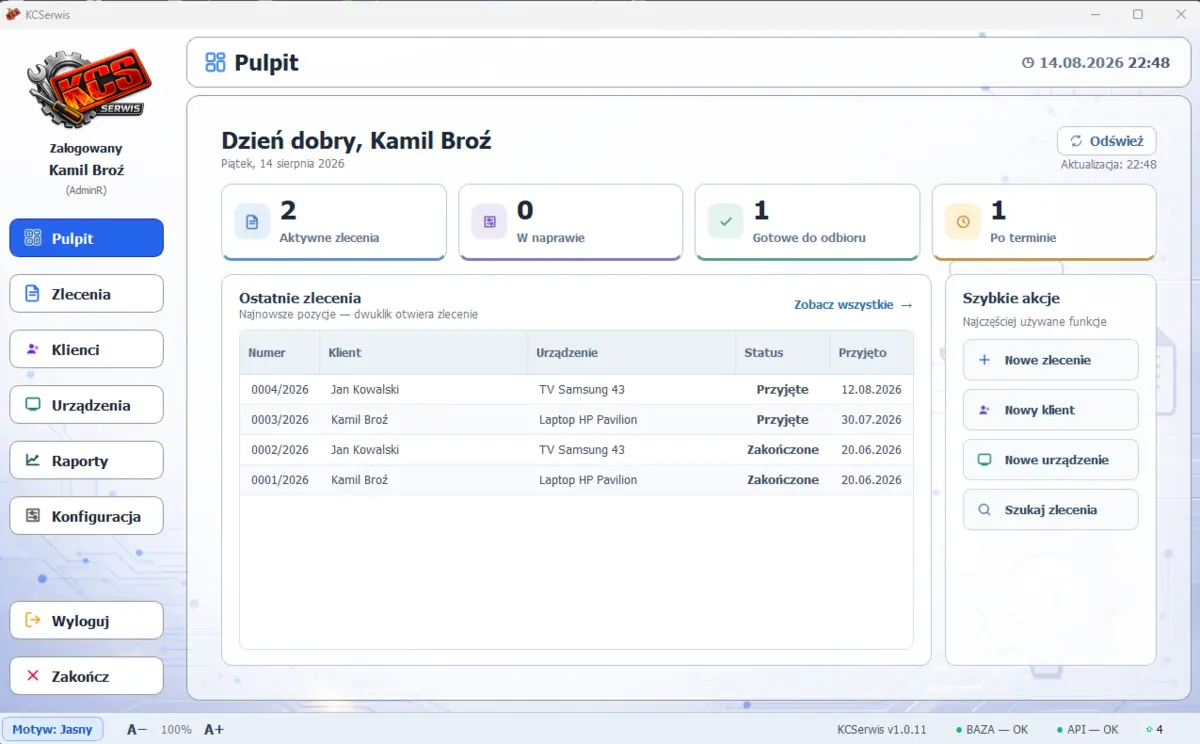Image resolution: width=1200 pixels, height=744 pixels.
Task: Select order row 0004/2026
Action: pos(576,390)
